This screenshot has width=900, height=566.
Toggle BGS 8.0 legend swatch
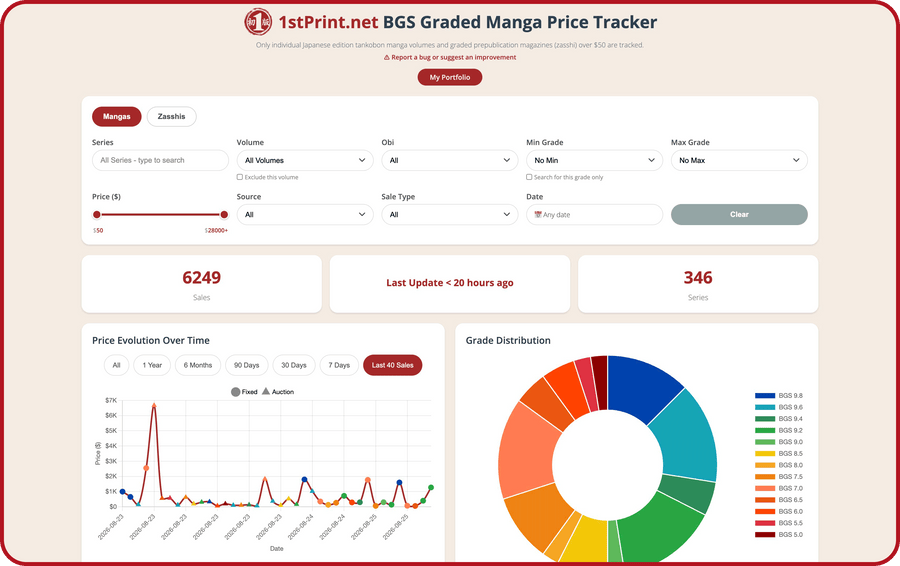point(765,465)
